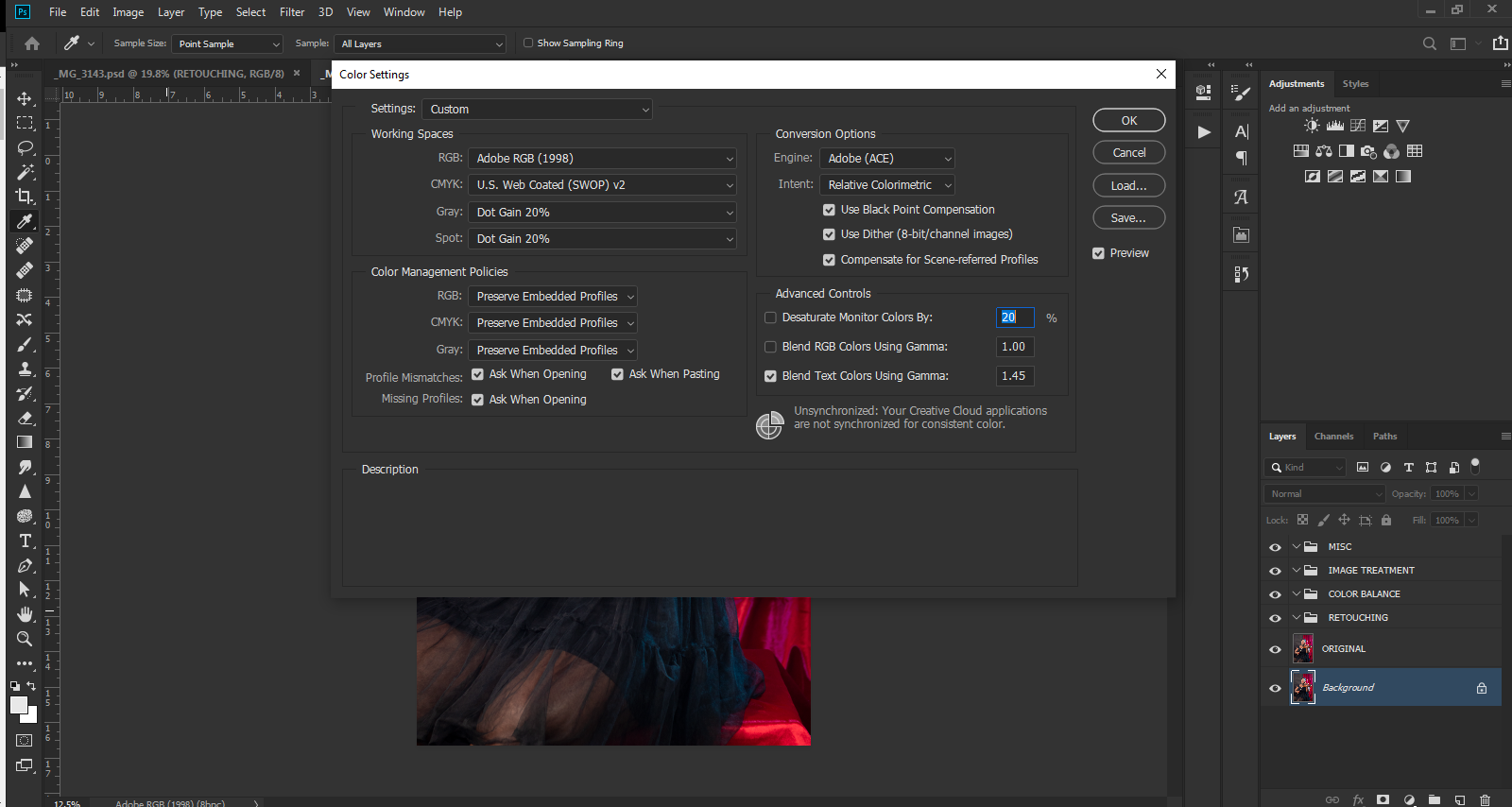Open the Window menu
Viewport: 1512px width, 807px height.
(404, 12)
